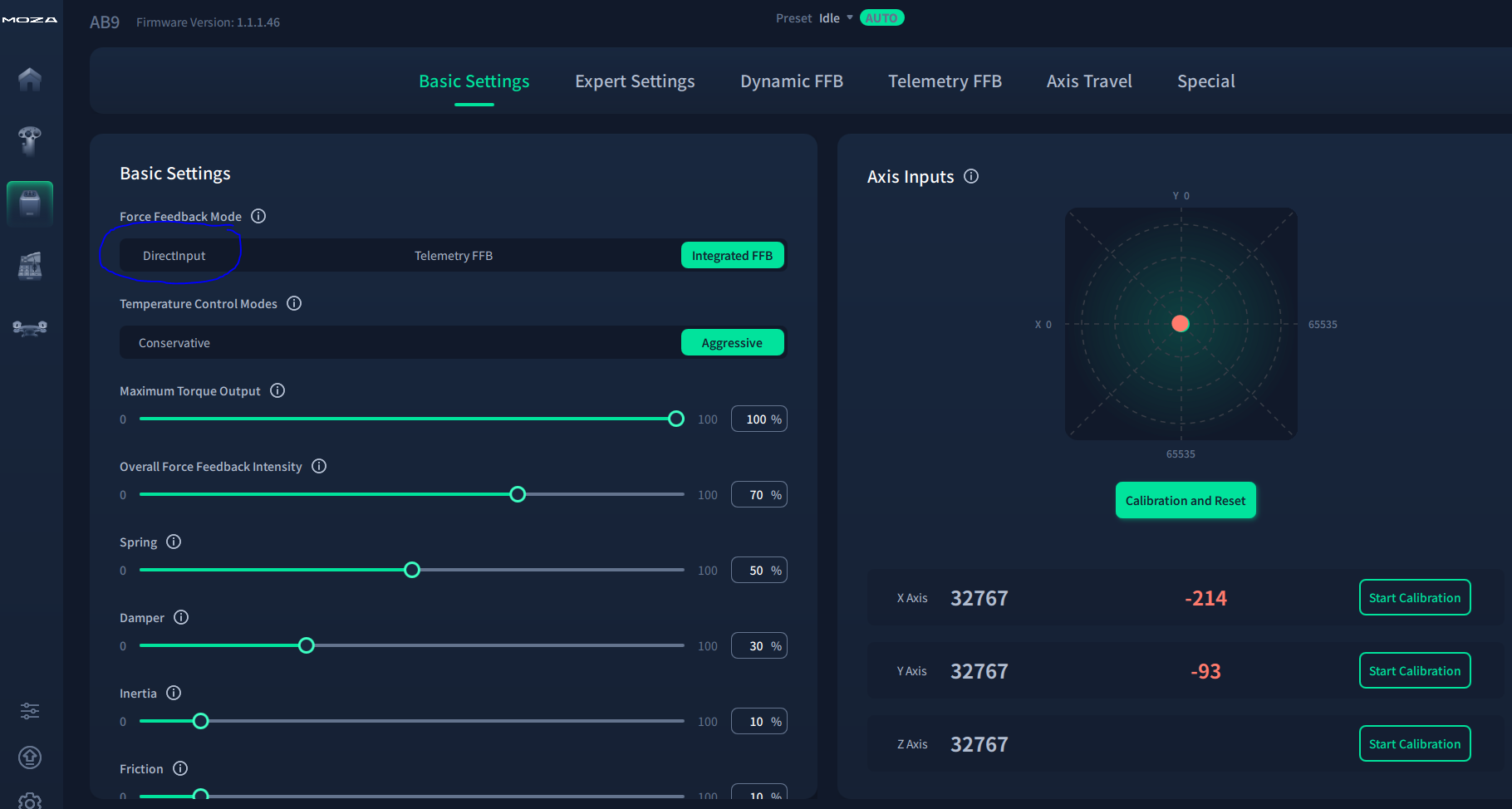Open the sliders adjustment sidebar icon

point(30,711)
